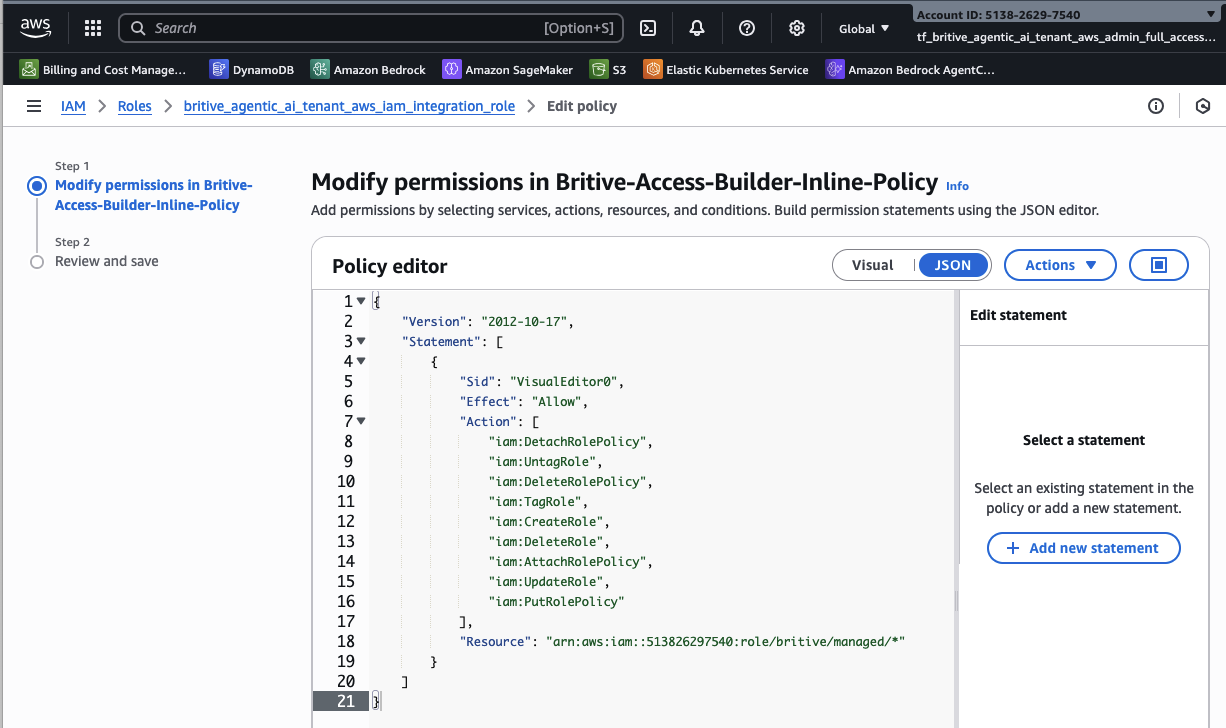Click the AWS search input field
Viewport: 1226px width, 728px height.
[x=340, y=28]
